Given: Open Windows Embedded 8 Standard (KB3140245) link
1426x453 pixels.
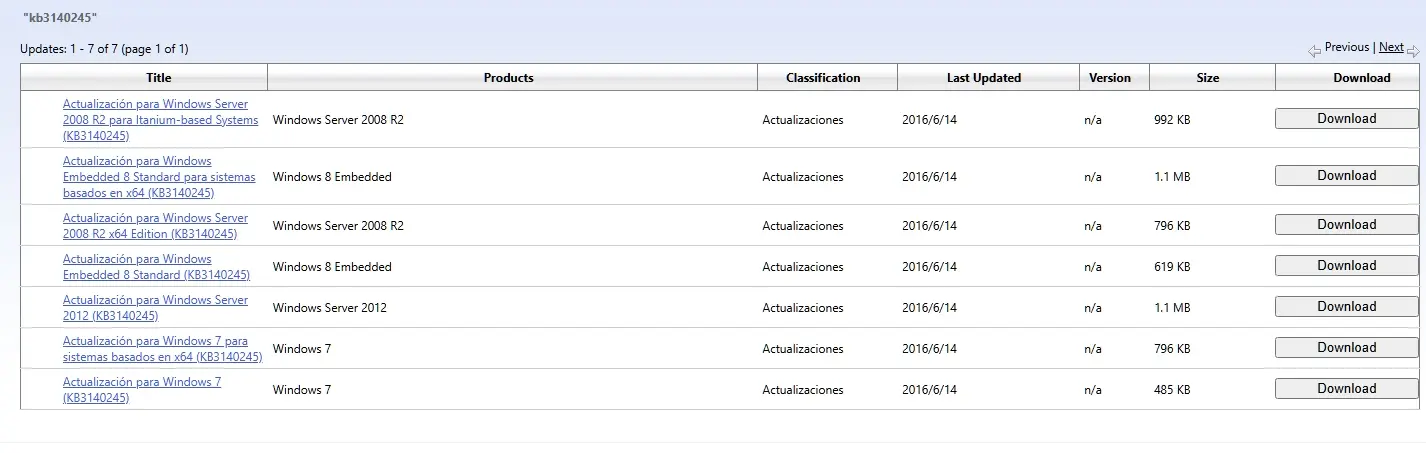Looking at the screenshot, I should (156, 267).
